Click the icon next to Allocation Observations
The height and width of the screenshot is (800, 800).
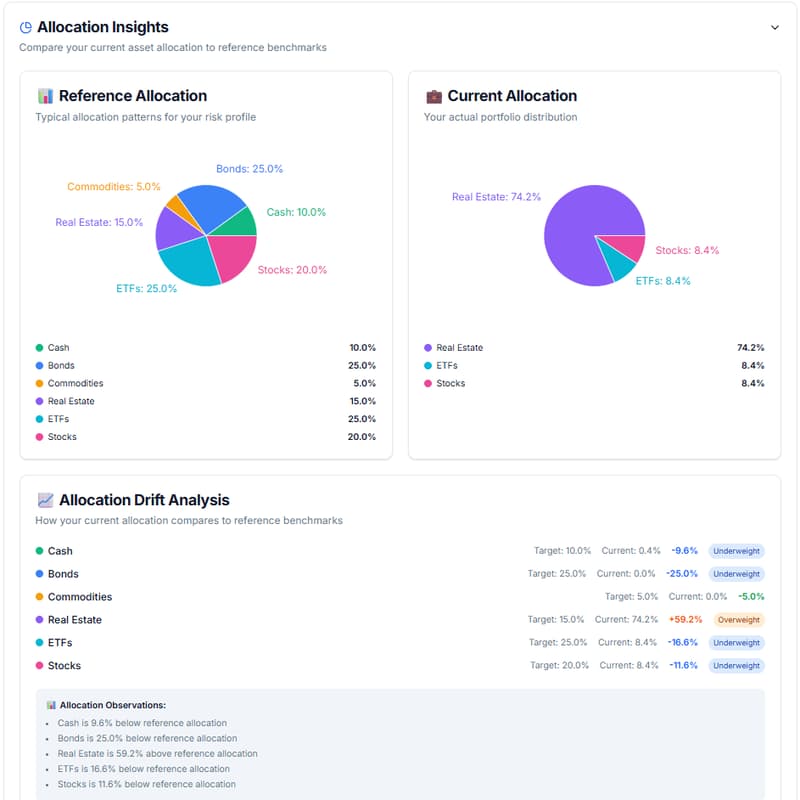(x=51, y=705)
